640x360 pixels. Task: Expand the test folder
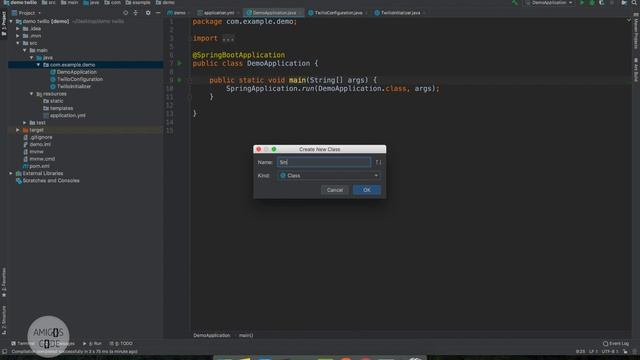pyautogui.click(x=25, y=122)
